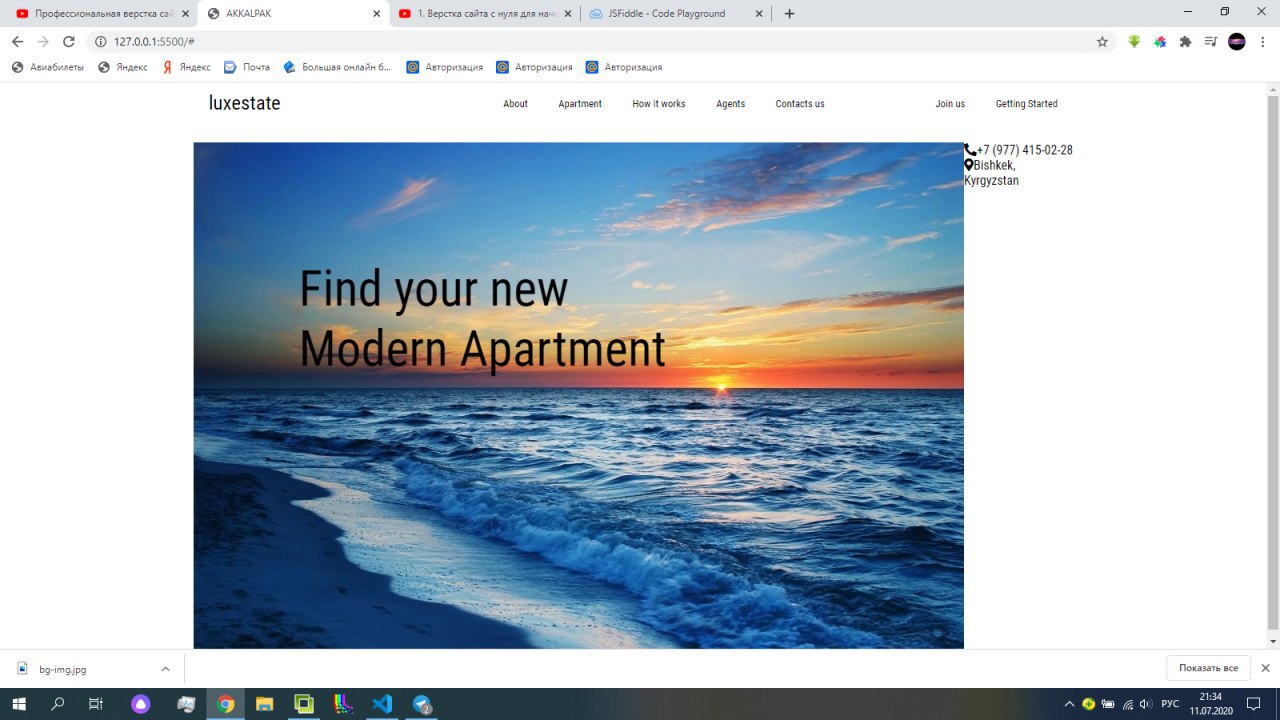This screenshot has width=1280, height=720.
Task: Open the Большая онлайн bookmark
Action: [x=338, y=67]
